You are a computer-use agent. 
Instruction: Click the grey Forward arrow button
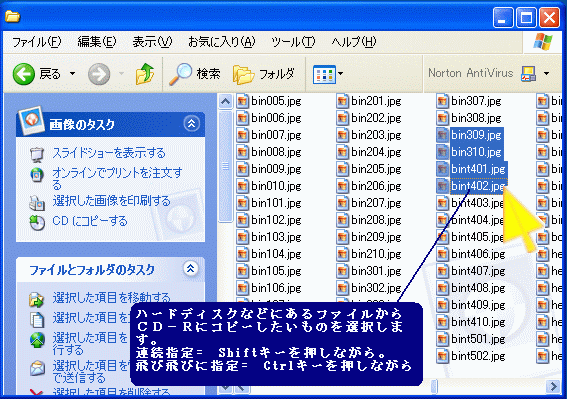point(99,74)
